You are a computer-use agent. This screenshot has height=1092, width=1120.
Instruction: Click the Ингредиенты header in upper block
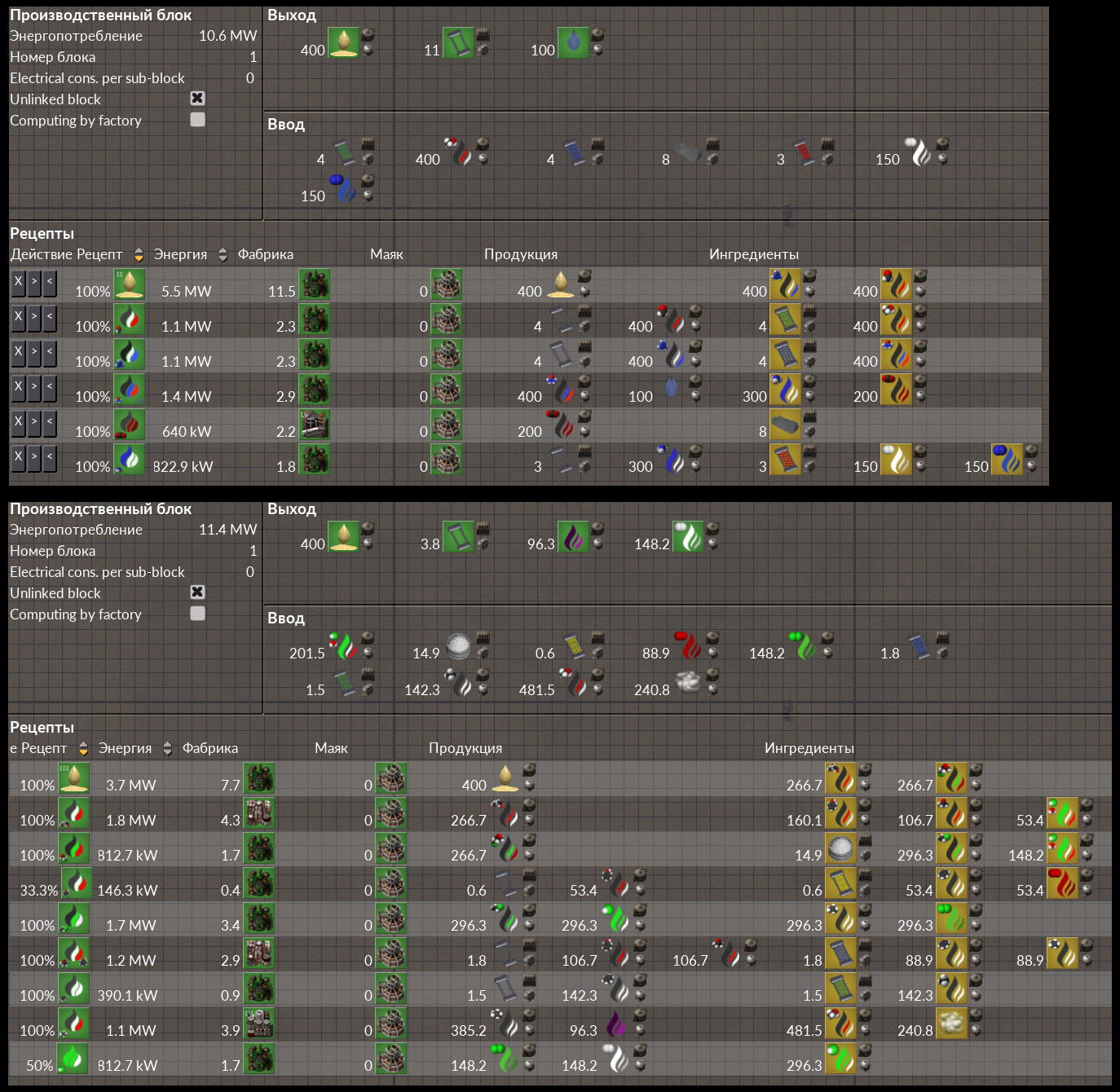click(754, 254)
